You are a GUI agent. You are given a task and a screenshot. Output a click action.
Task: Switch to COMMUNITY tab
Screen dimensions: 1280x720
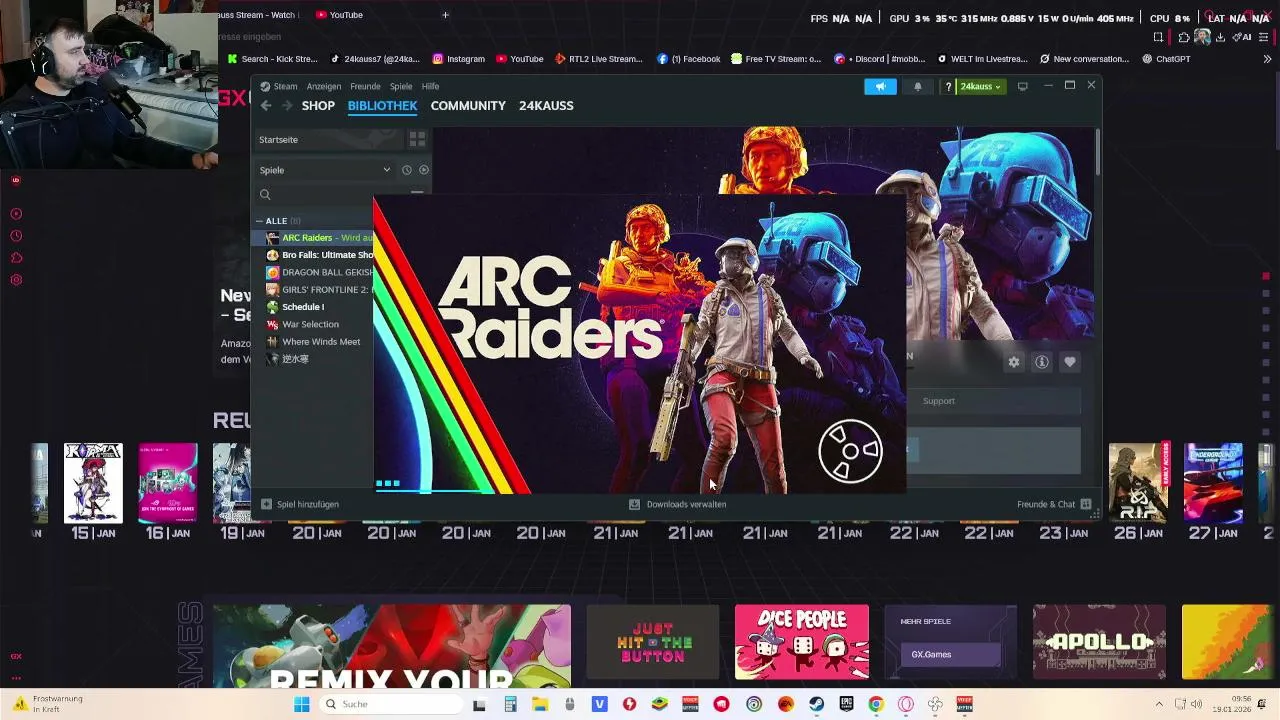point(468,106)
